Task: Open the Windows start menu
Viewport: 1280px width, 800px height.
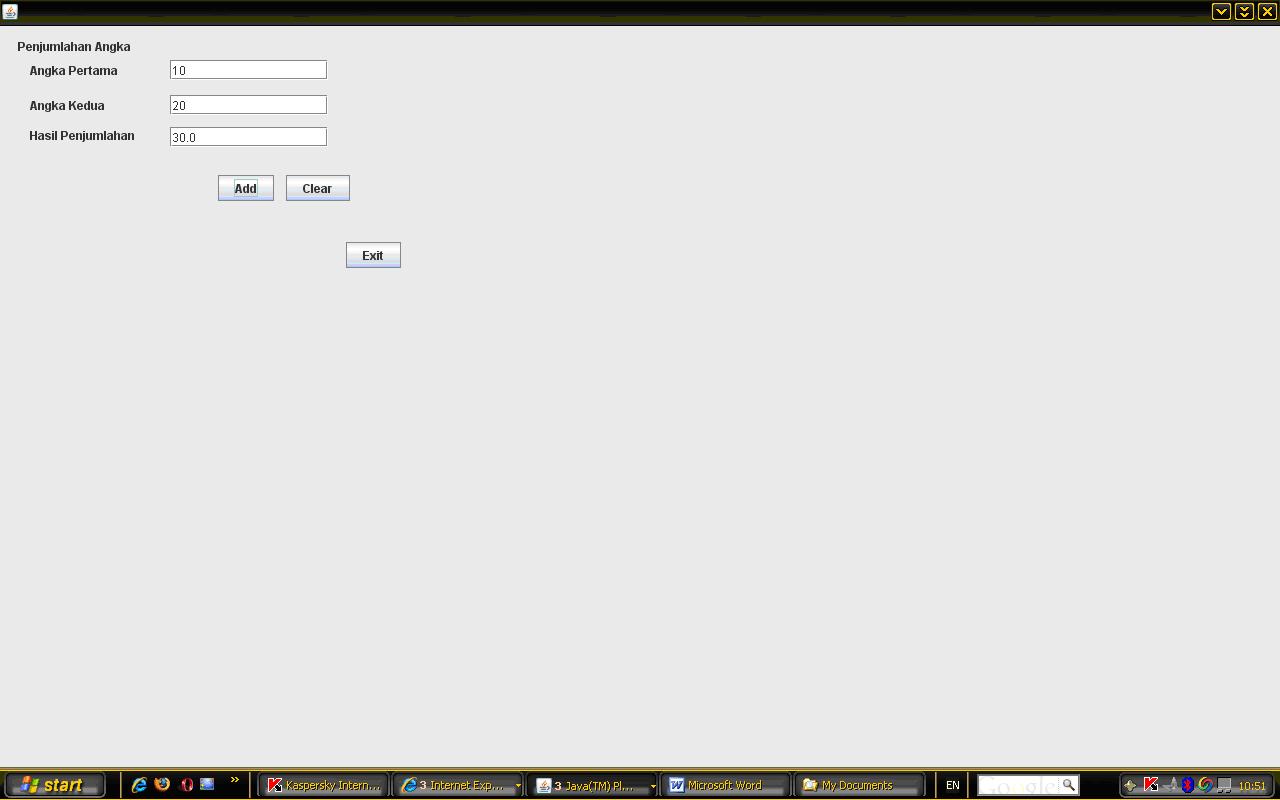Action: (55, 785)
